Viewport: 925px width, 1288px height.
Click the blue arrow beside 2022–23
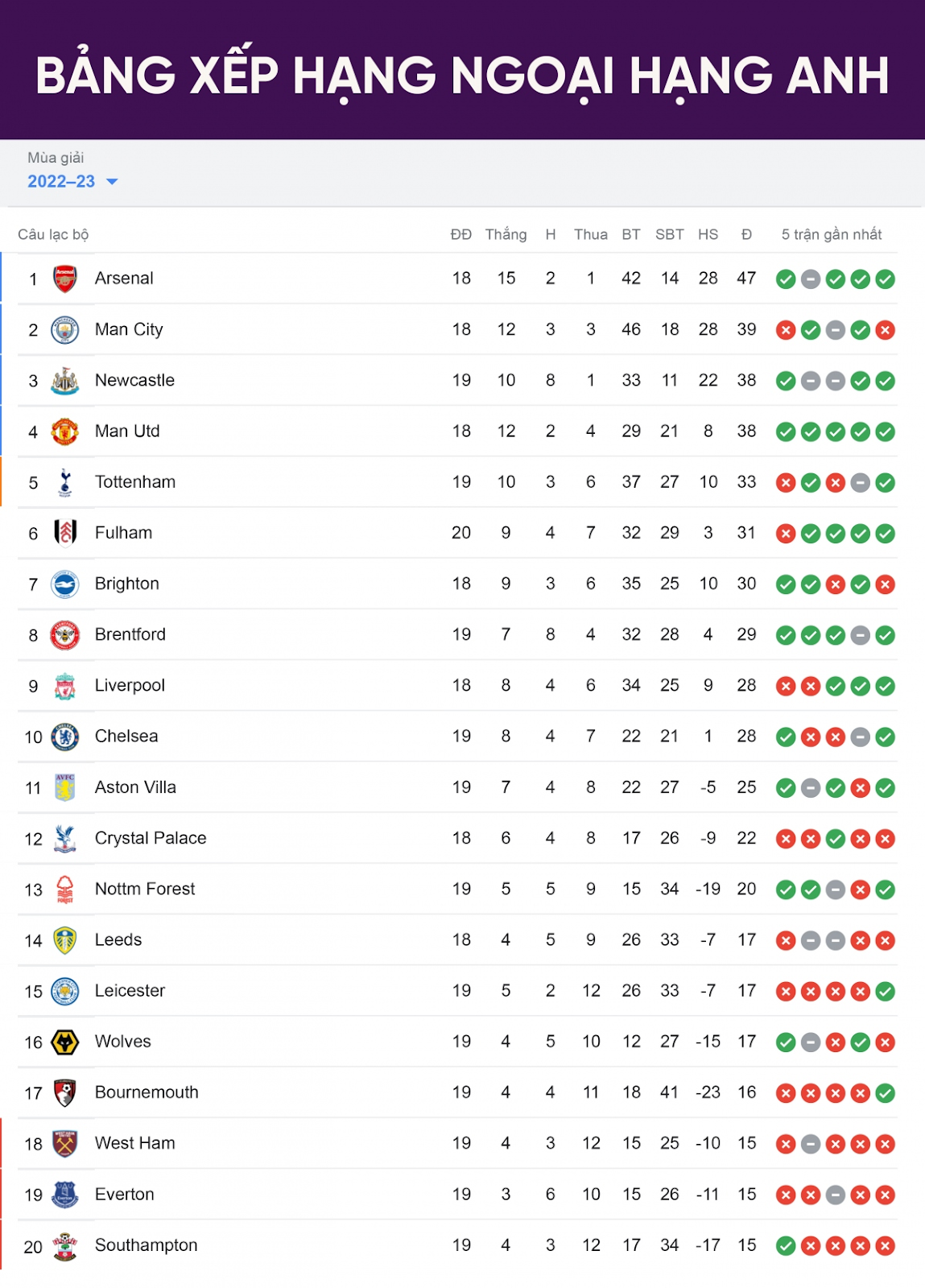click(x=112, y=182)
